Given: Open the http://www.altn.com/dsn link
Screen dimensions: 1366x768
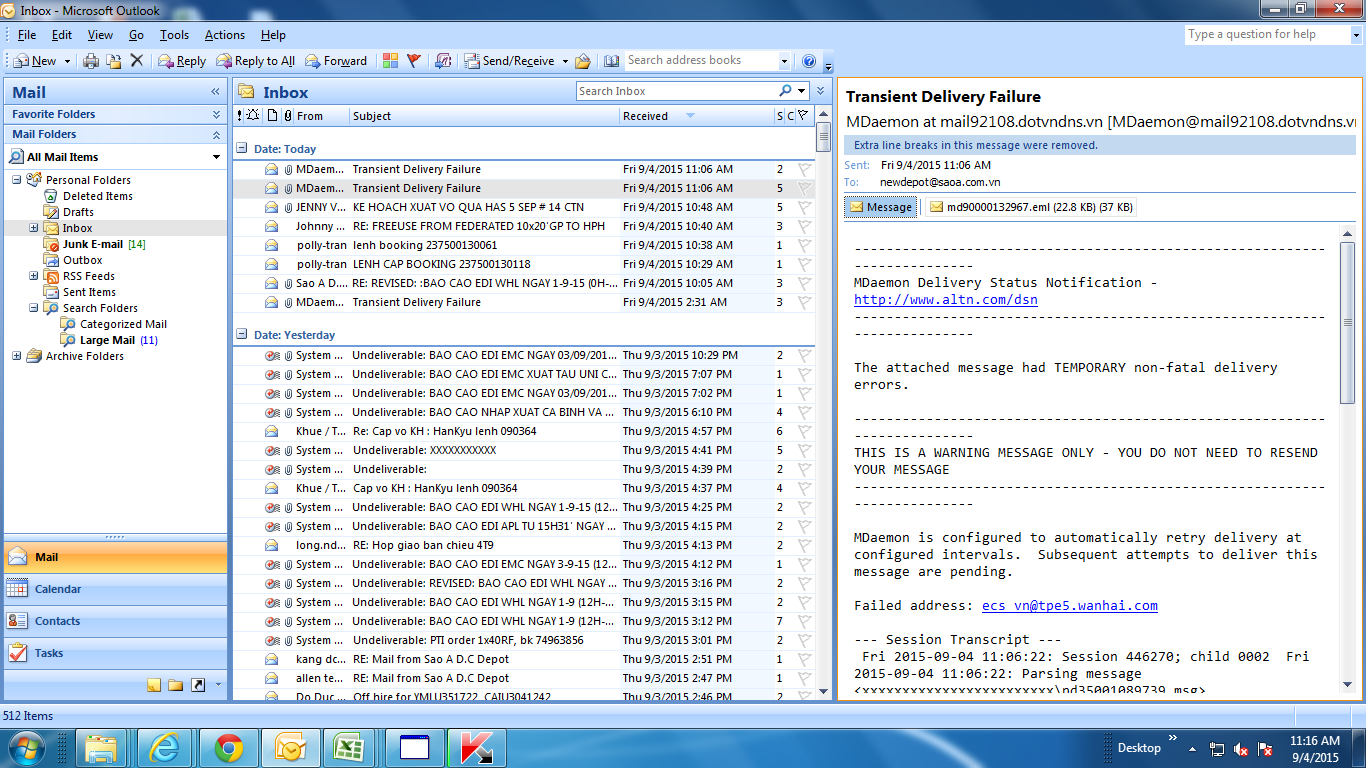Looking at the screenshot, I should pos(946,299).
